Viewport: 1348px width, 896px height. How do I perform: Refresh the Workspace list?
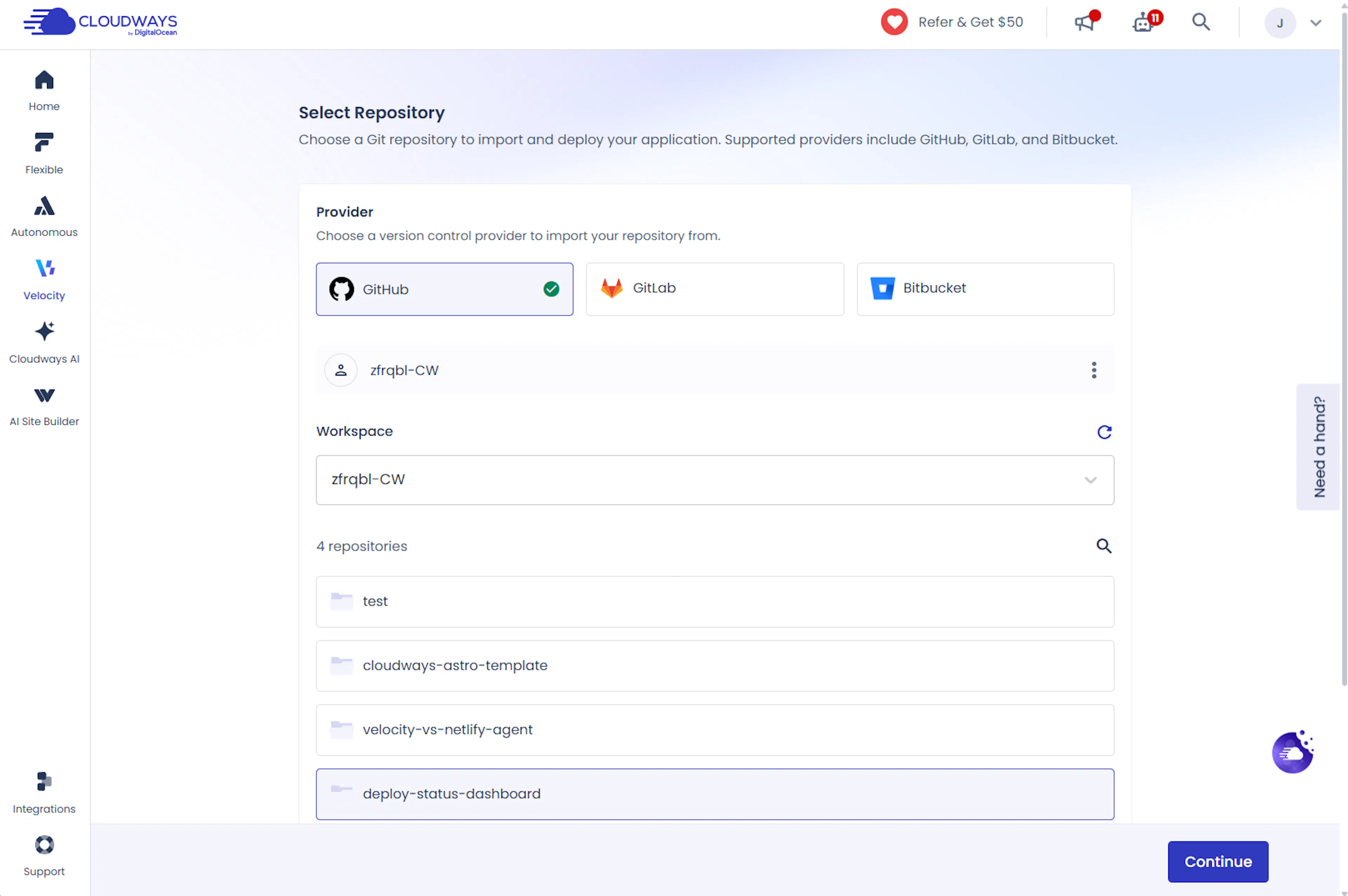[1104, 432]
